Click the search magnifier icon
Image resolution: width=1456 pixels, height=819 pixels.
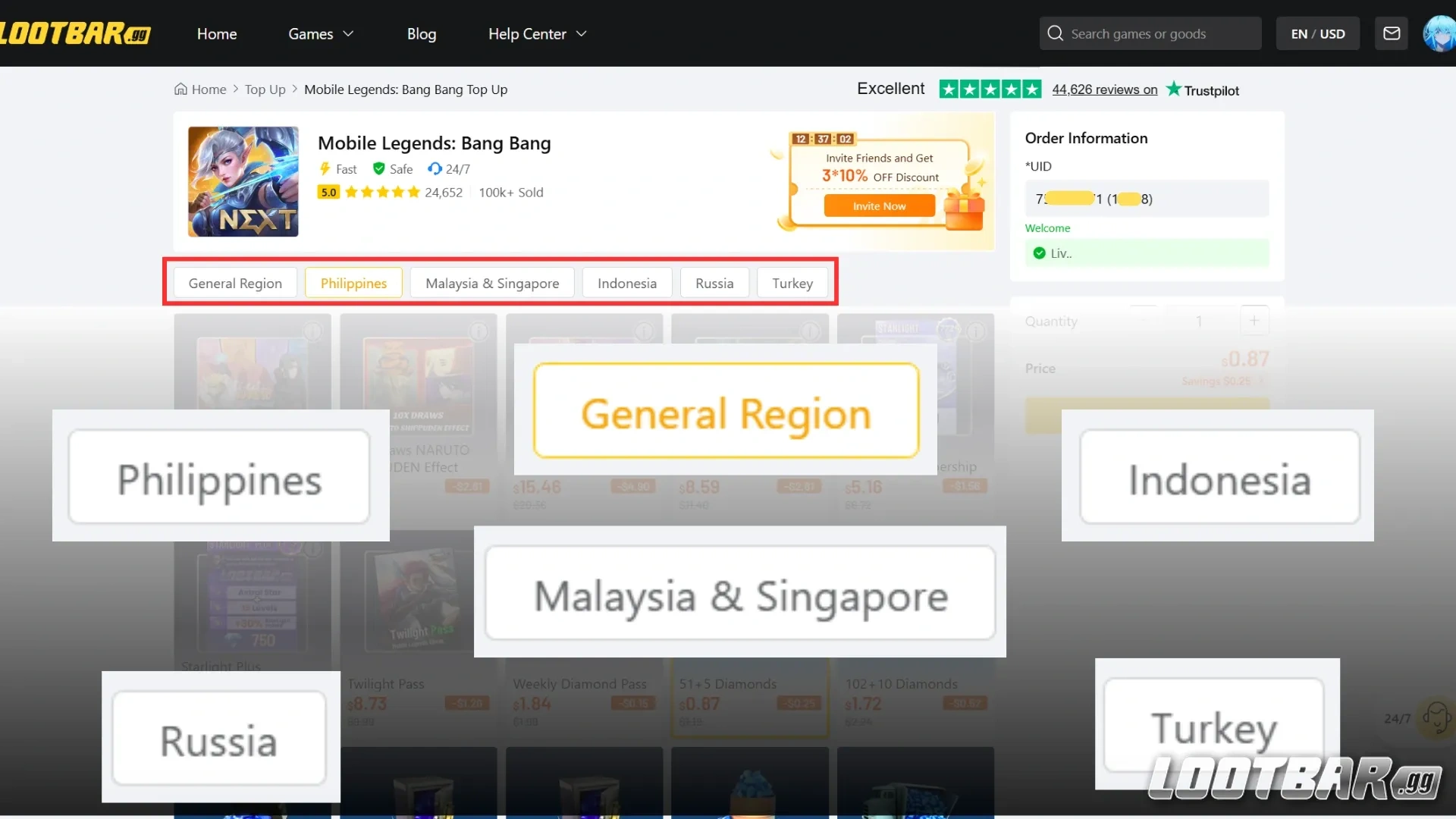coord(1055,33)
